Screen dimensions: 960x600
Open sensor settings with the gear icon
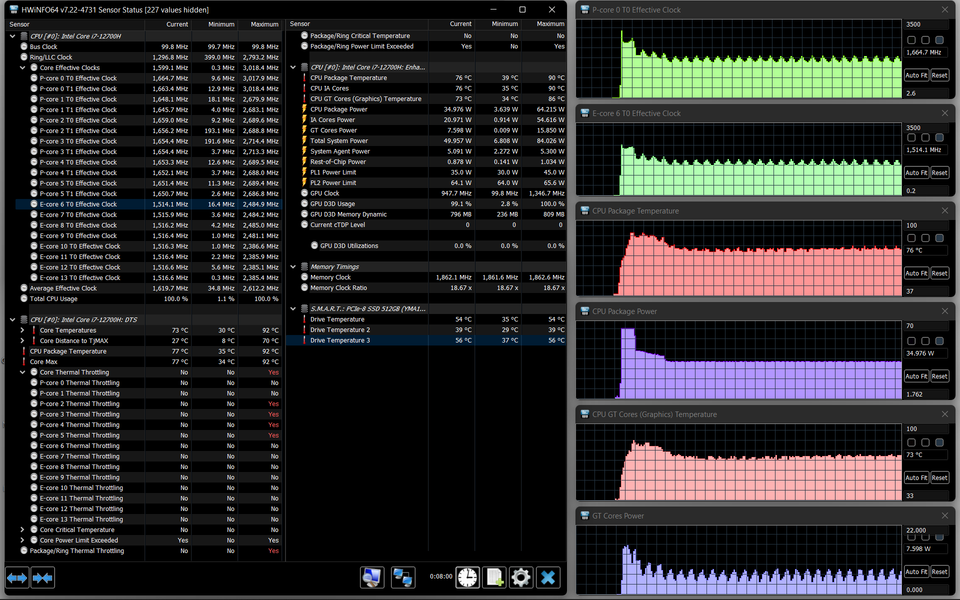[520, 577]
